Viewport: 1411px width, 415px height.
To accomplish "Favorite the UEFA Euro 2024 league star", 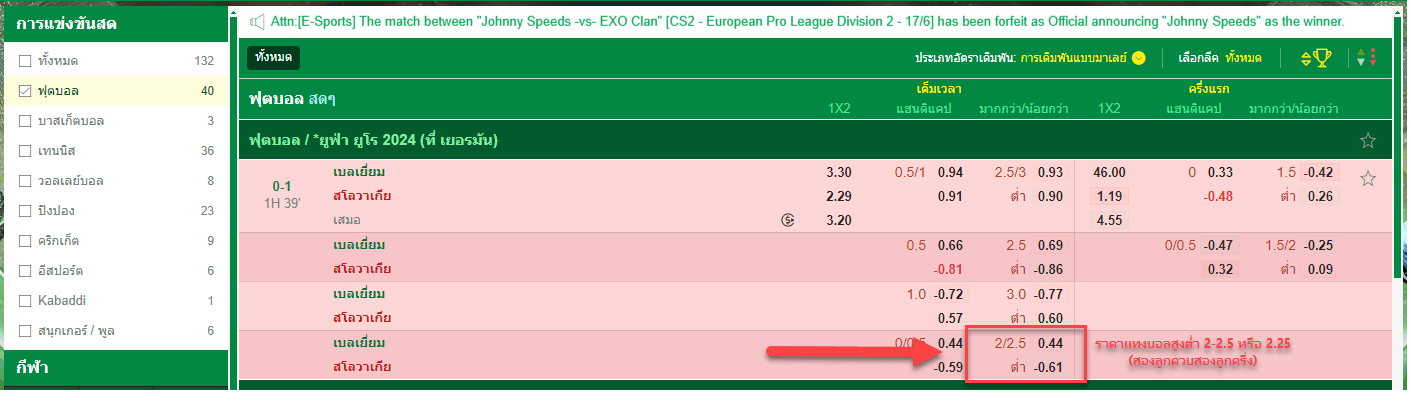I will (1368, 141).
